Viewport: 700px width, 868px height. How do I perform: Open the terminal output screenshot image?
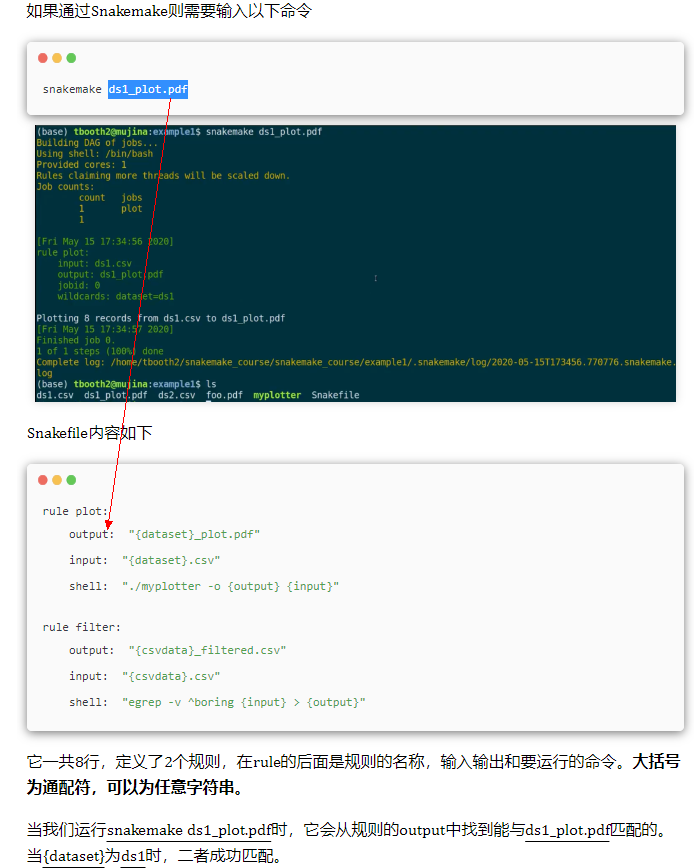[x=355, y=264]
